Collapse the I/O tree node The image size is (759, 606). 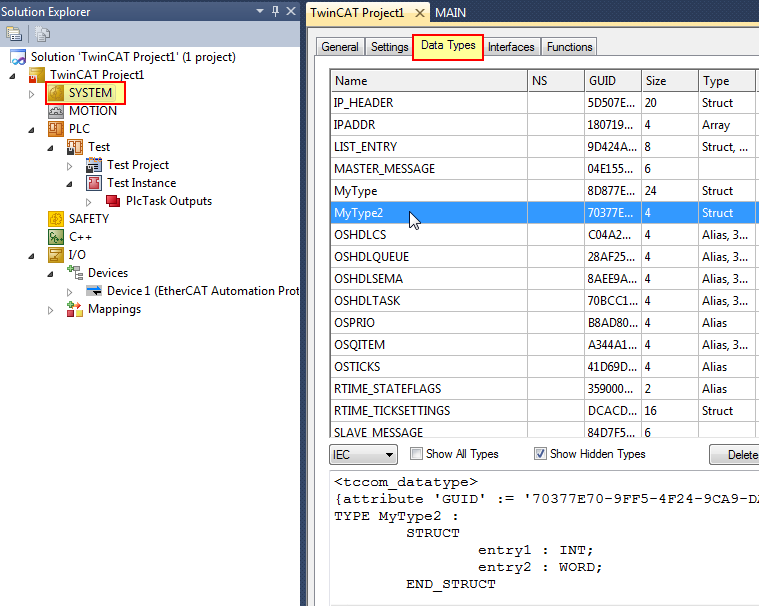31,256
